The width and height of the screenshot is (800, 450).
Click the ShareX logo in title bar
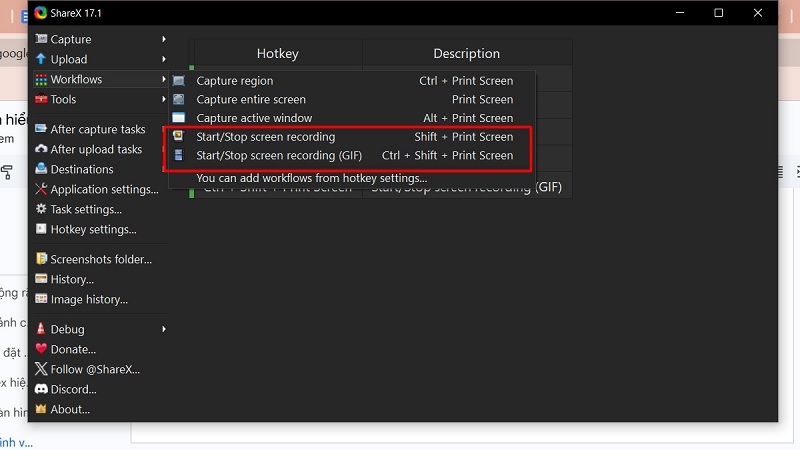coord(41,13)
